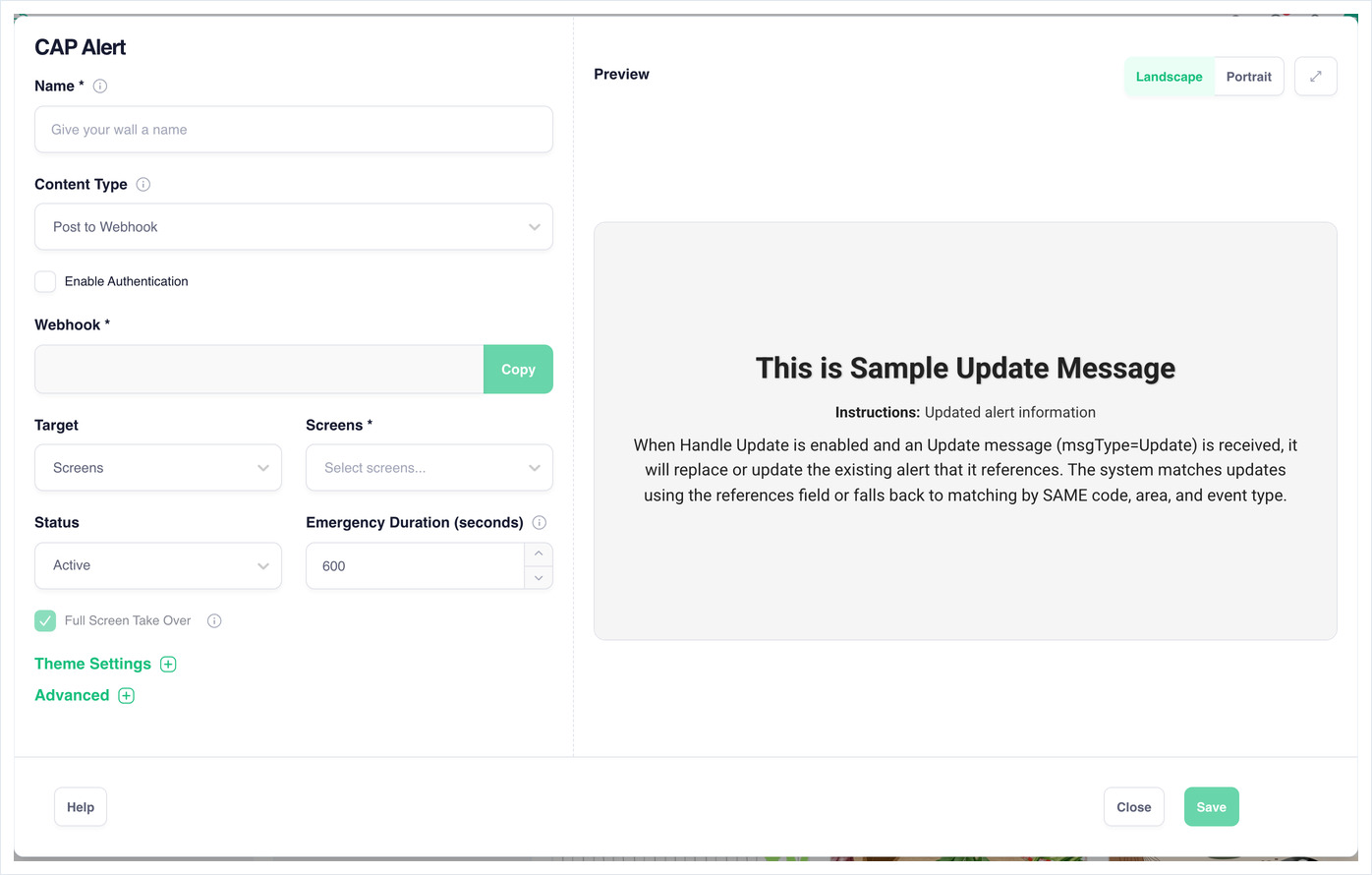Increase the emergency duration value
The width and height of the screenshot is (1372, 875).
[x=539, y=554]
